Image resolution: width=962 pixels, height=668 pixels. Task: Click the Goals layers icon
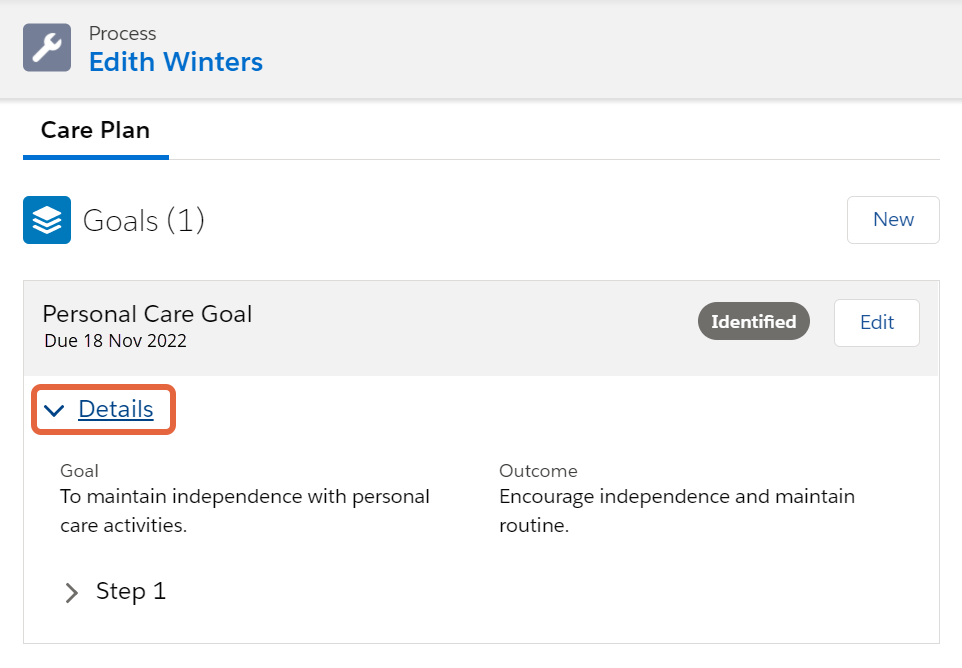47,220
